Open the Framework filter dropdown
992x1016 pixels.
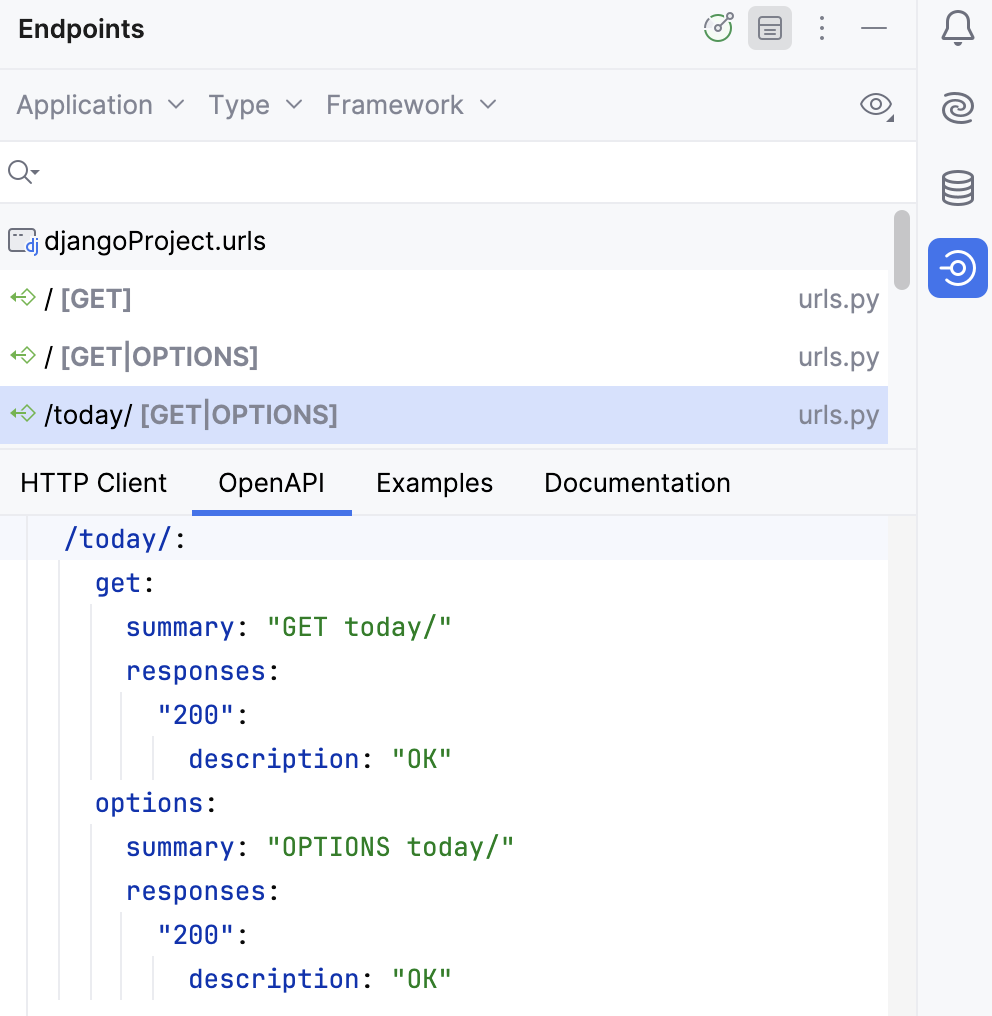click(x=410, y=105)
